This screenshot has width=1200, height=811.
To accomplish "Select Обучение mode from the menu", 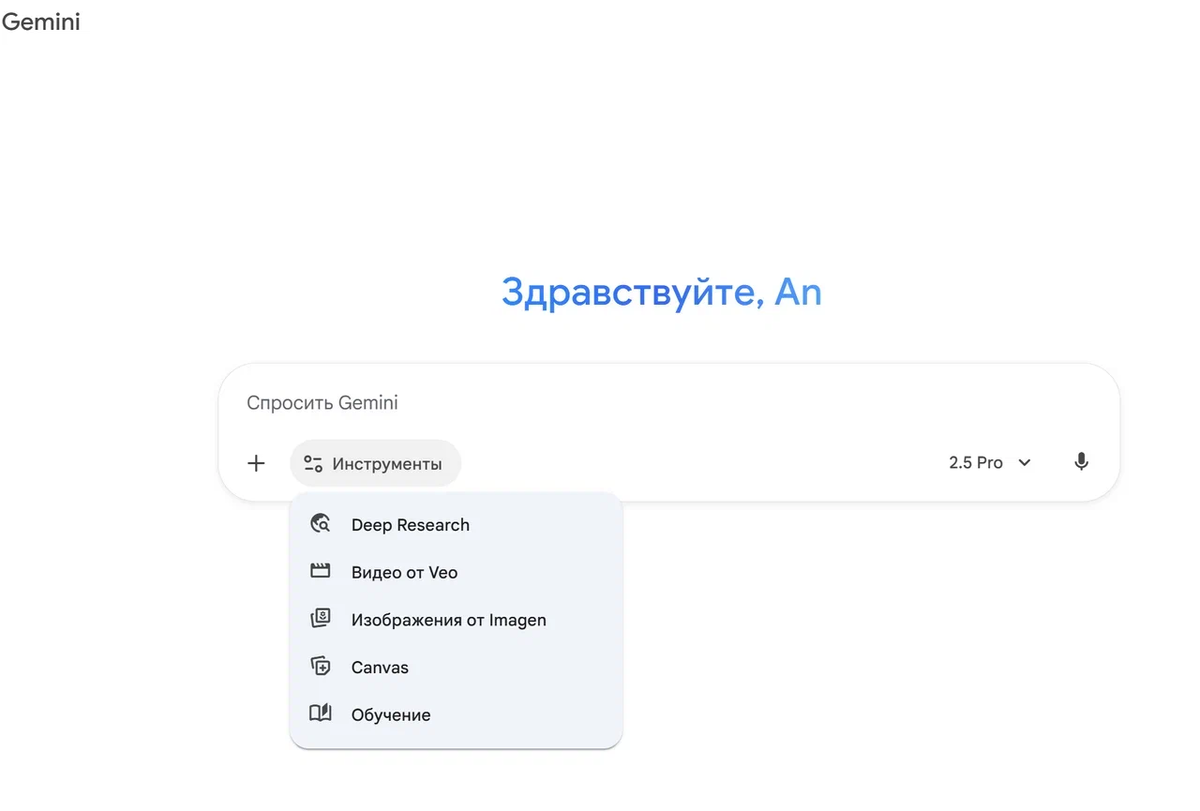I will pyautogui.click(x=390, y=714).
